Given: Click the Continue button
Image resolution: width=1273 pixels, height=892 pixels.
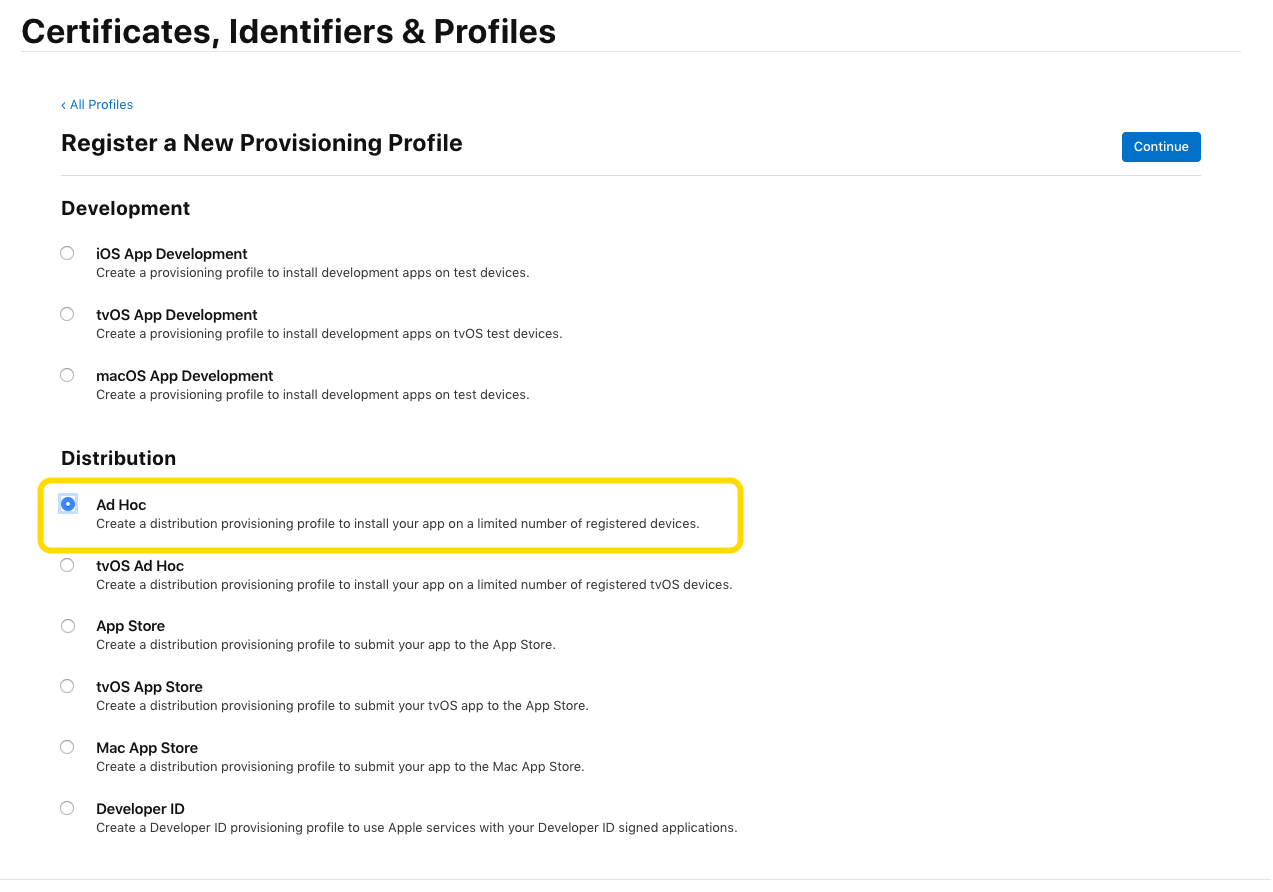Looking at the screenshot, I should pos(1160,146).
